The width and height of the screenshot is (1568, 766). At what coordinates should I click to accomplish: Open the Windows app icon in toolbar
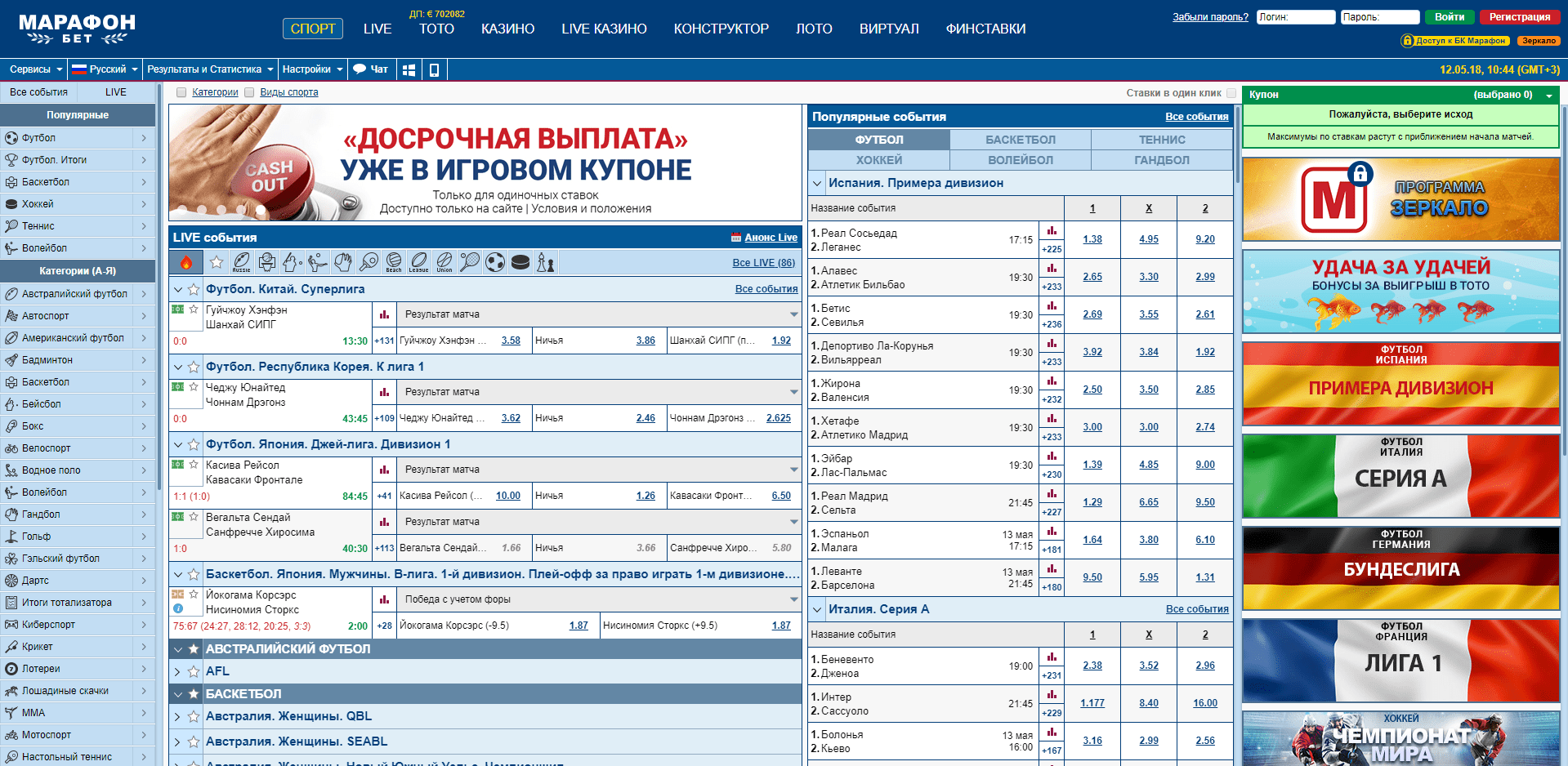[409, 69]
